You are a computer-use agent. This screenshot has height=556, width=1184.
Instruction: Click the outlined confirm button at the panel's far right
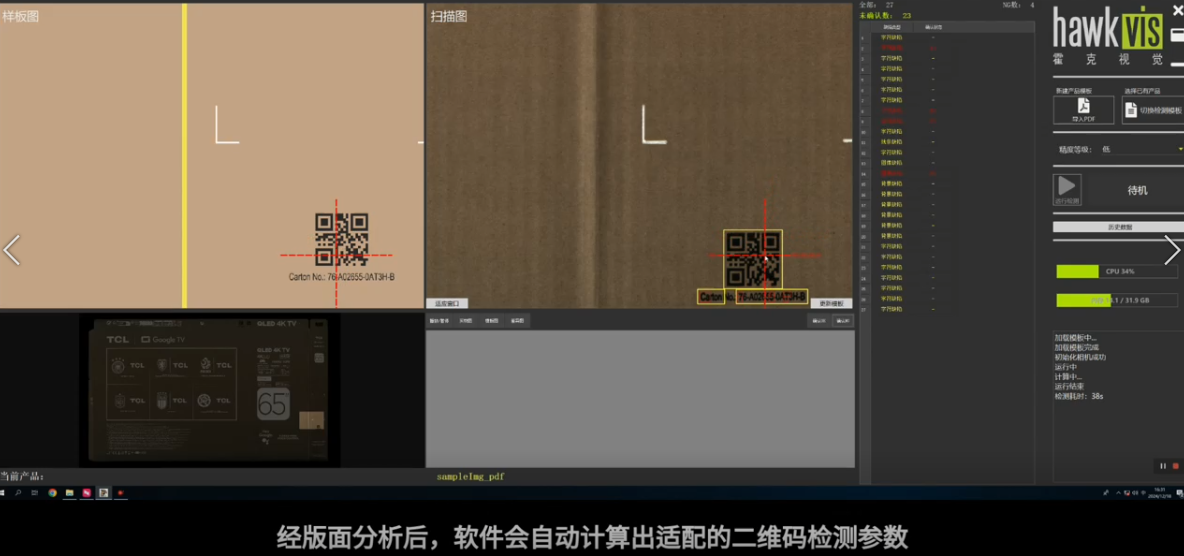(843, 320)
